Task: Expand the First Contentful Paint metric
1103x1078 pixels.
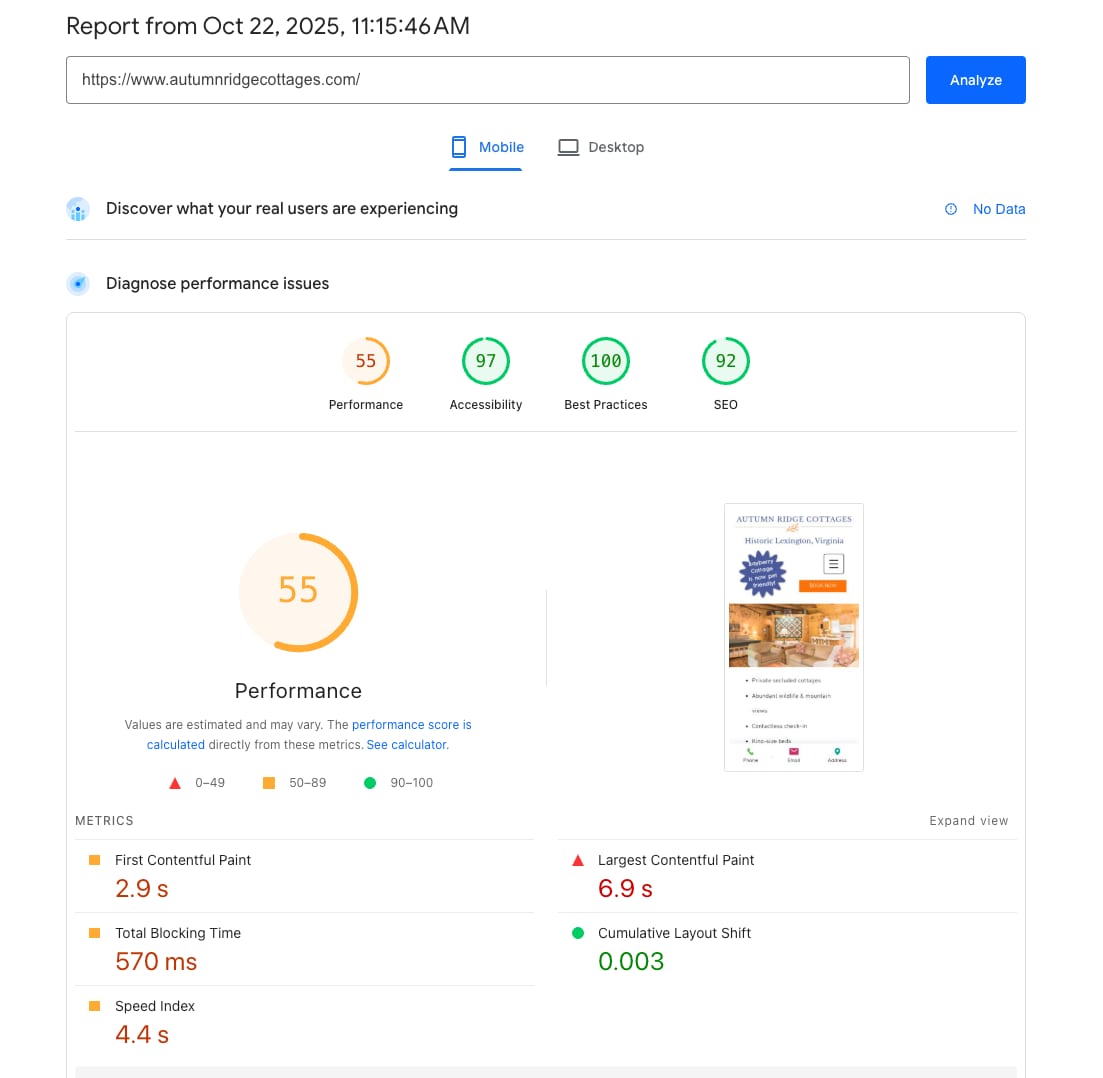Action: 183,860
